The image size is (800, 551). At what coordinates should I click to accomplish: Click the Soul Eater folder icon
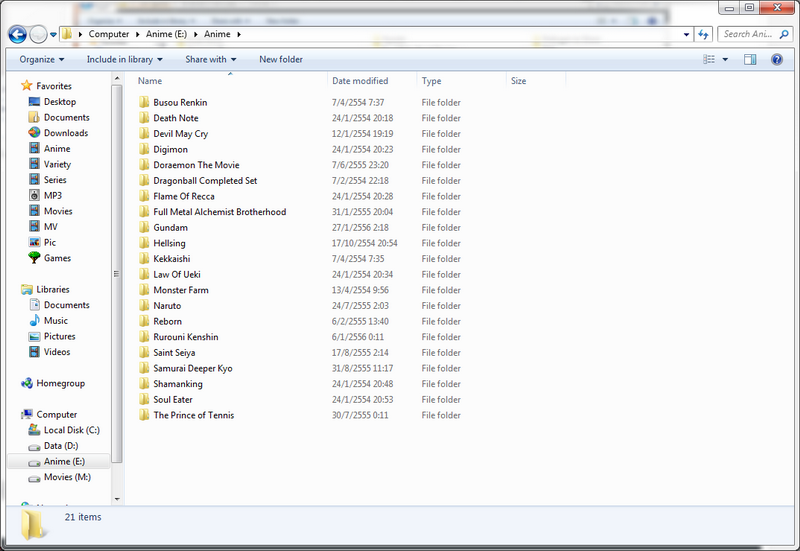tap(144, 399)
